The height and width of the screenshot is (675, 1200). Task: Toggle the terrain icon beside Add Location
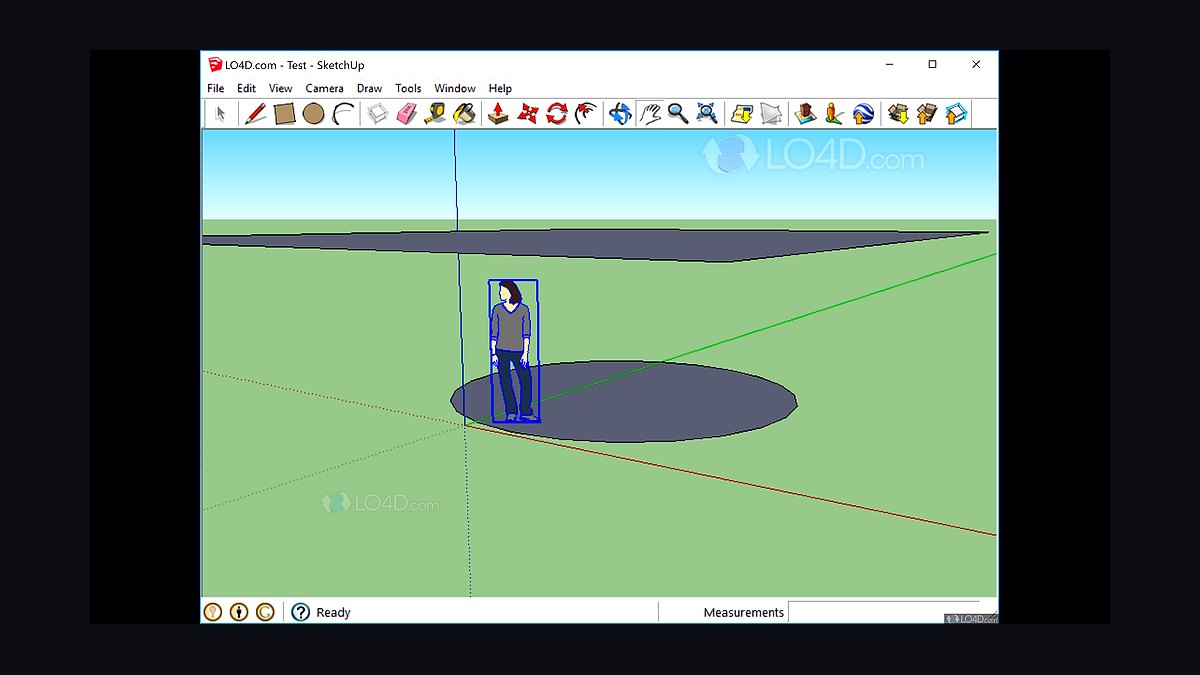coord(770,114)
